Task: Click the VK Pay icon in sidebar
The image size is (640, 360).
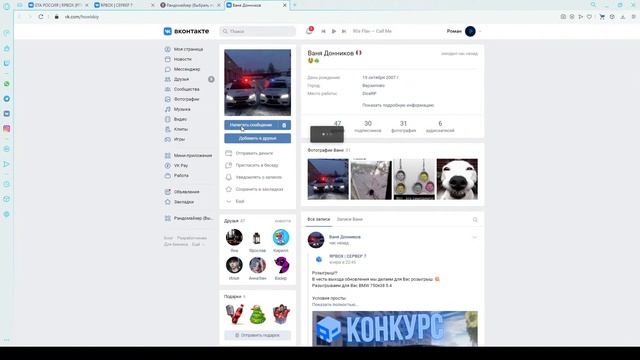Action: pos(167,166)
